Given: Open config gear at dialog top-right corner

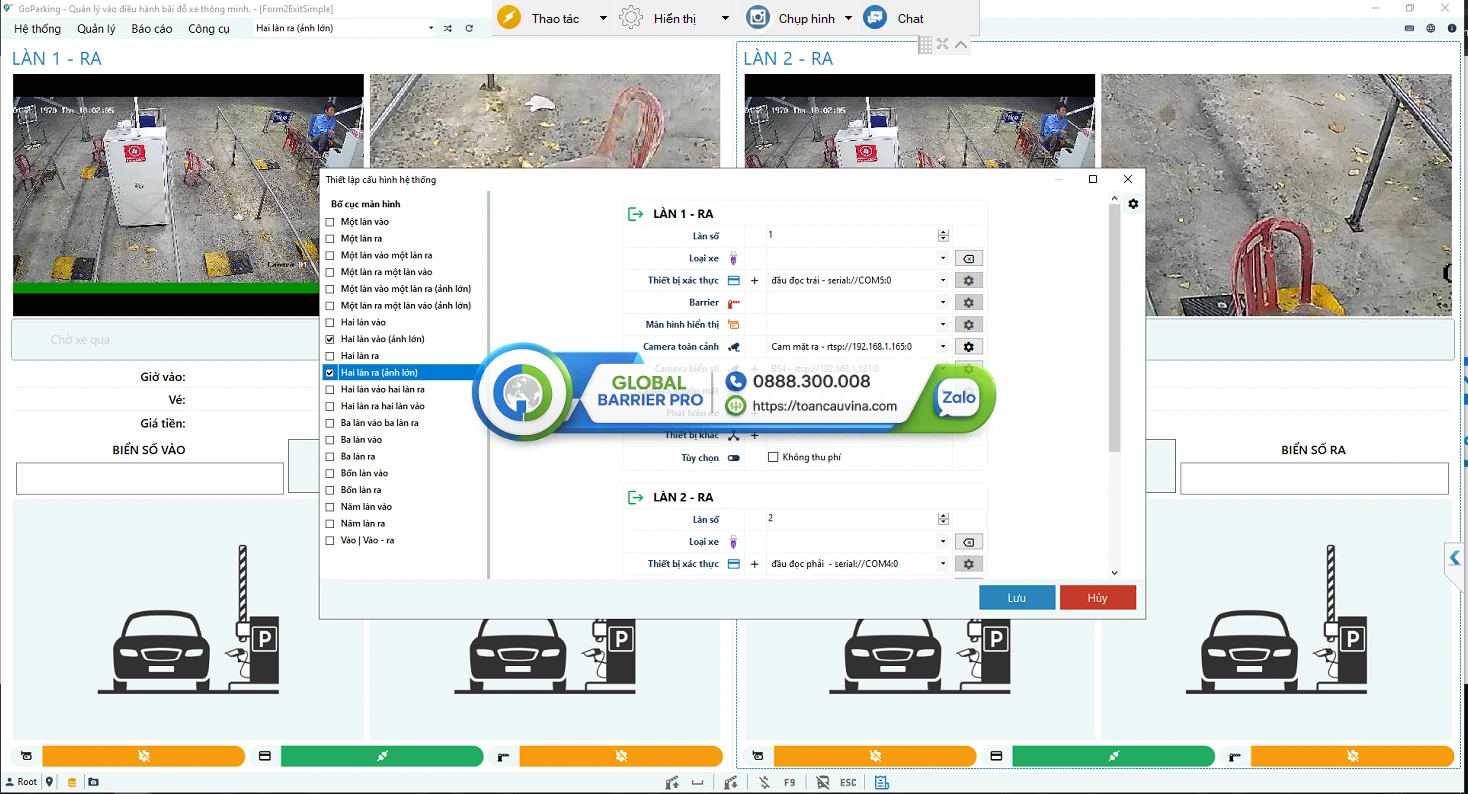Looking at the screenshot, I should [1133, 204].
